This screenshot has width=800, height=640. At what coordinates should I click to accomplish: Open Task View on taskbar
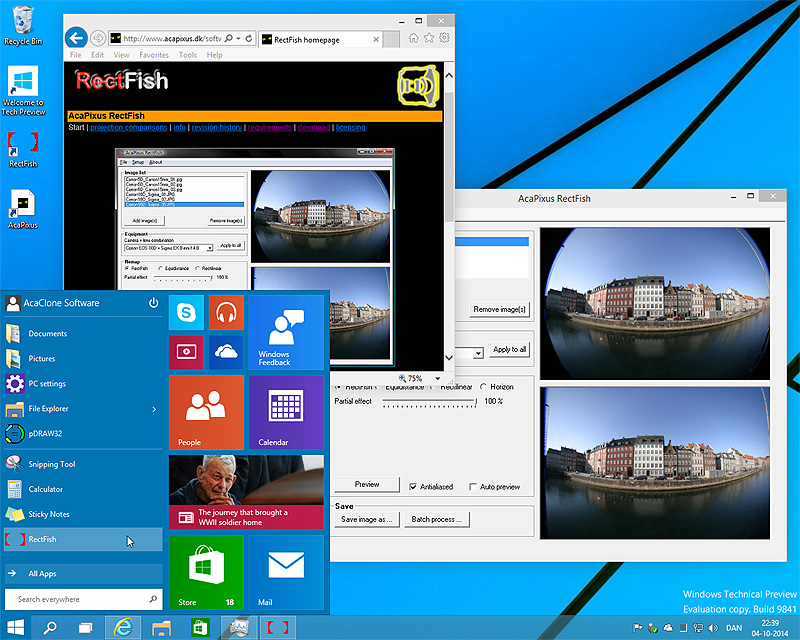tap(85, 628)
